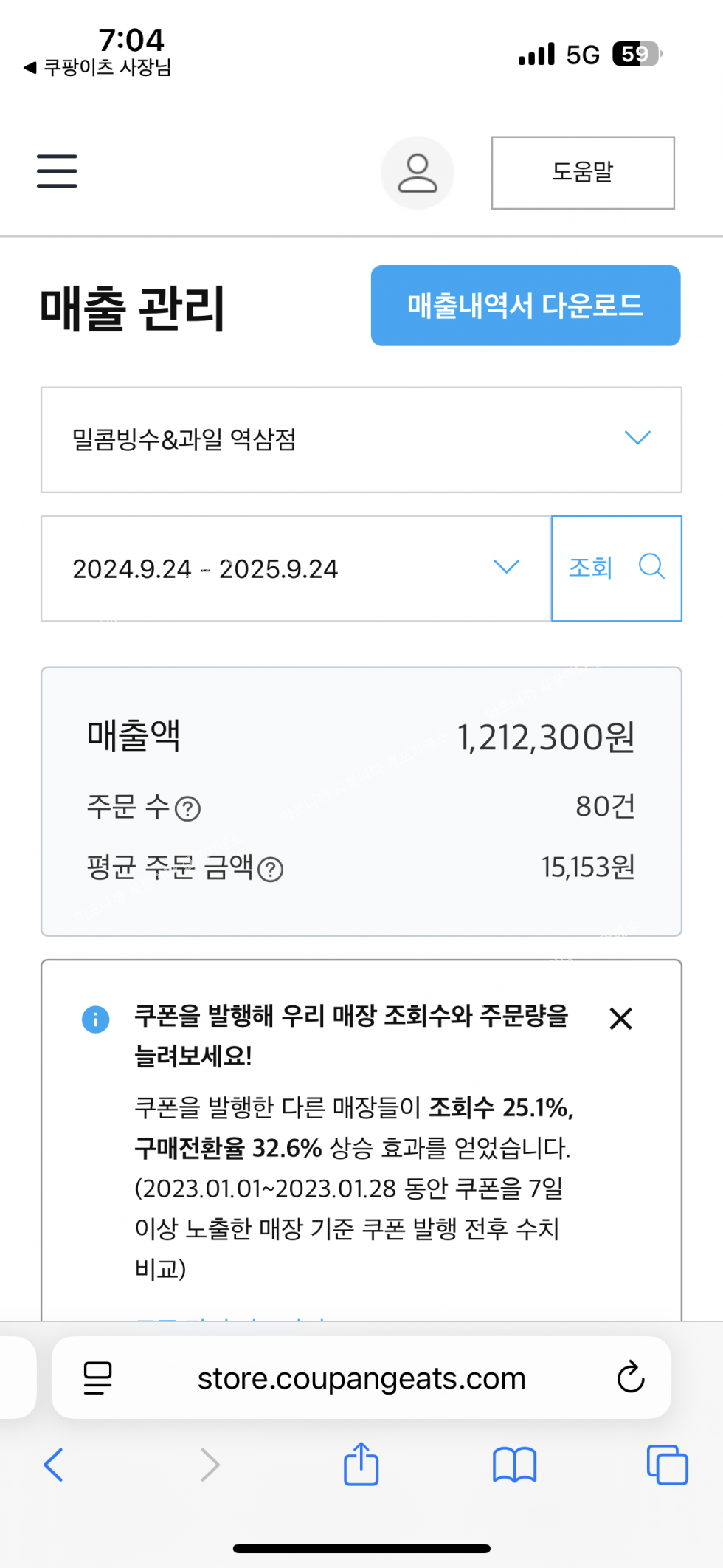Viewport: 723px width, 1568px height.
Task: Click the blue info icon in coupon notice
Action: tap(96, 1019)
